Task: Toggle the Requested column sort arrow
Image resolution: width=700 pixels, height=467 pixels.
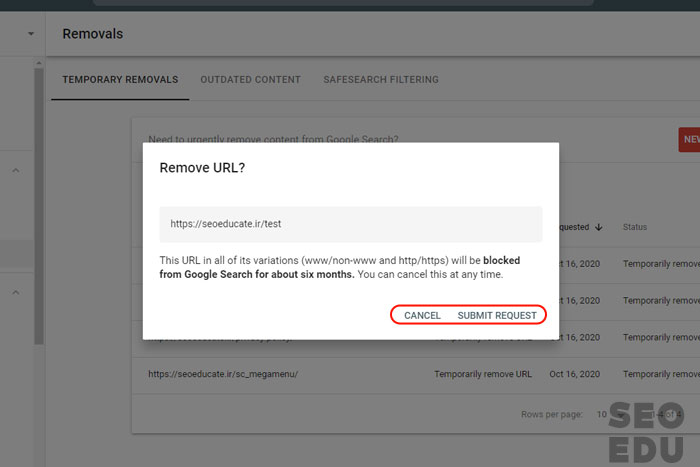Action: [x=599, y=227]
